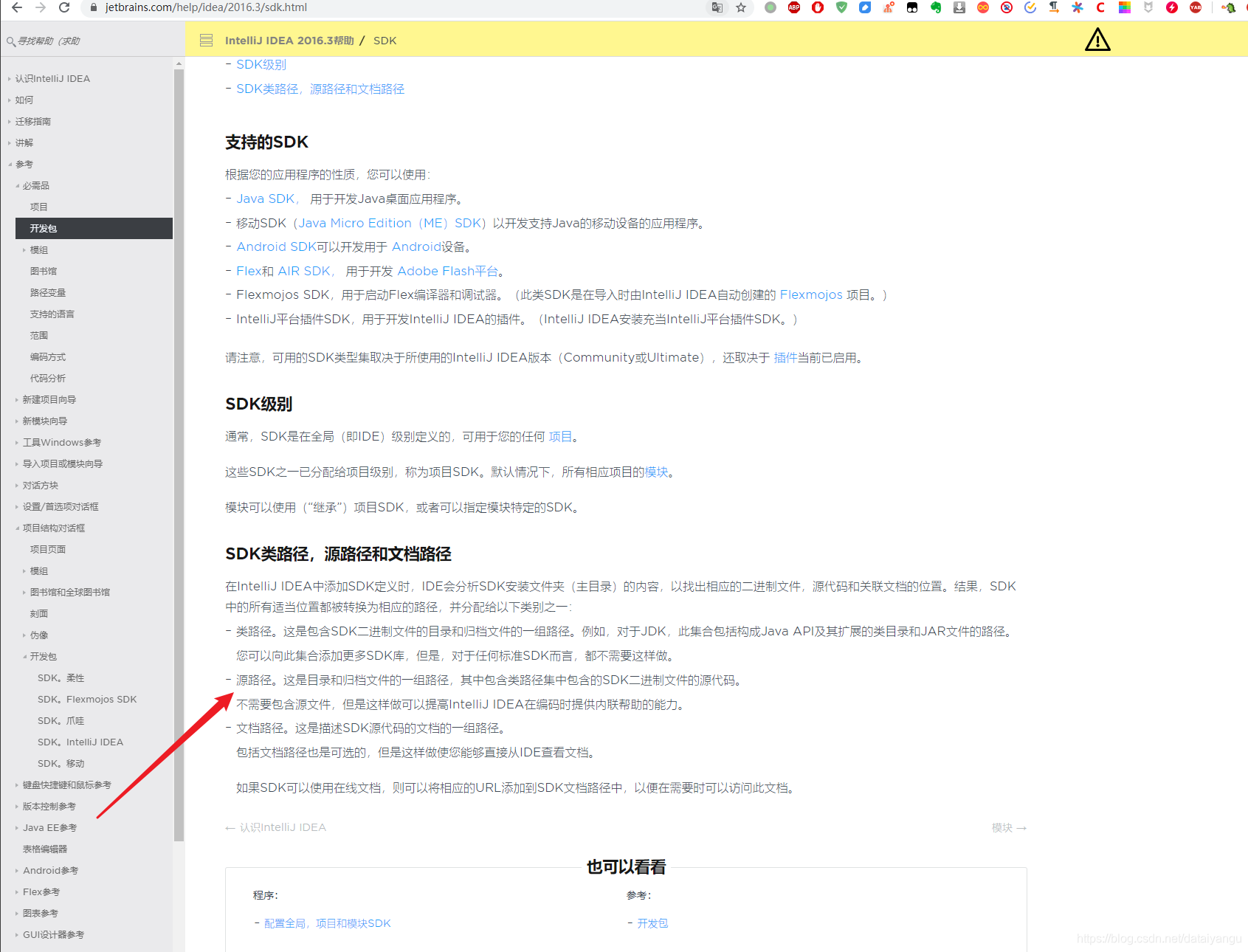Expand the Java EE参考 tree node
This screenshot has height=952, width=1248.
click(17, 828)
